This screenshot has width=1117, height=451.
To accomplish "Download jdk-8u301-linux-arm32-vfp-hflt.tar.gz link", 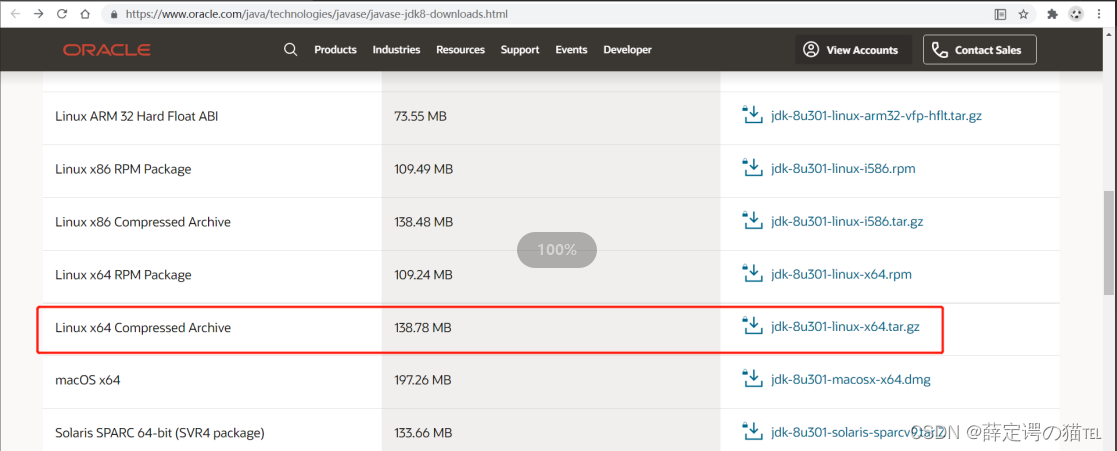I will click(x=876, y=115).
